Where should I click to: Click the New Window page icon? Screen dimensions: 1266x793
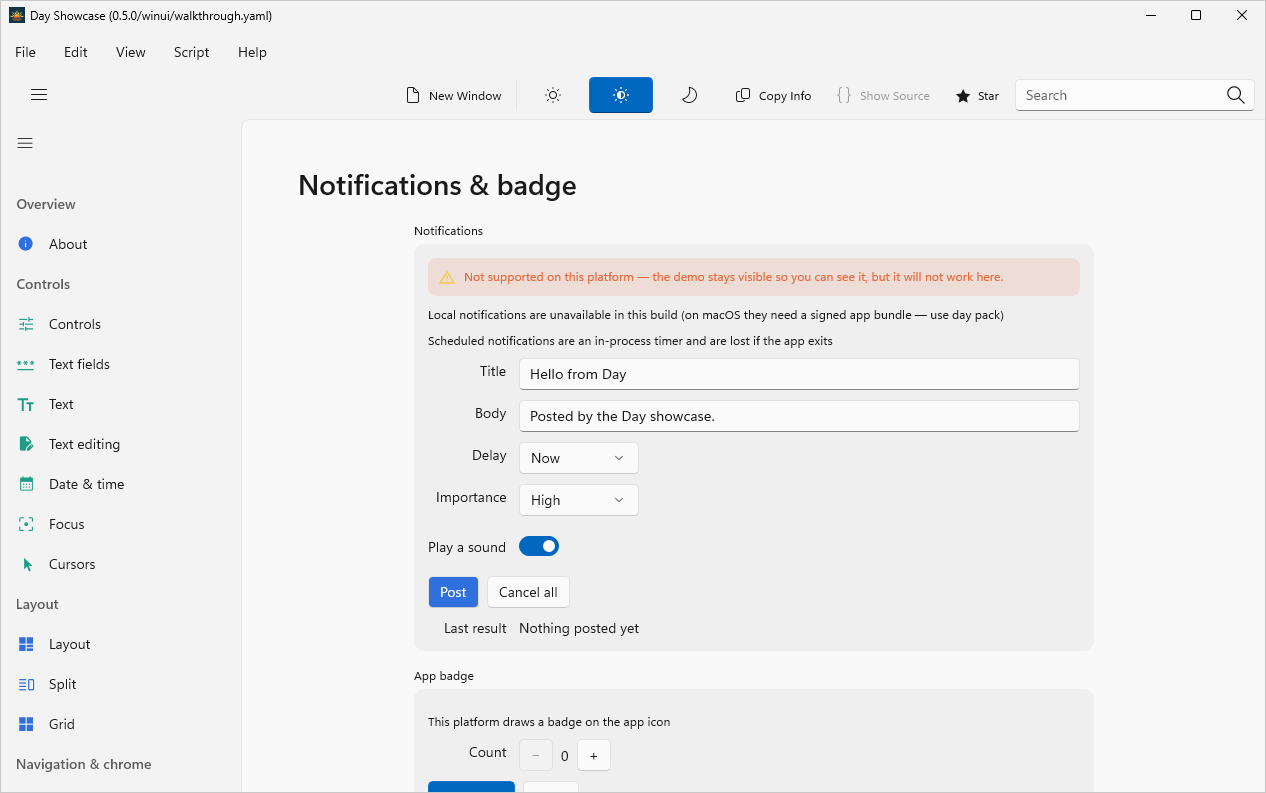click(412, 95)
